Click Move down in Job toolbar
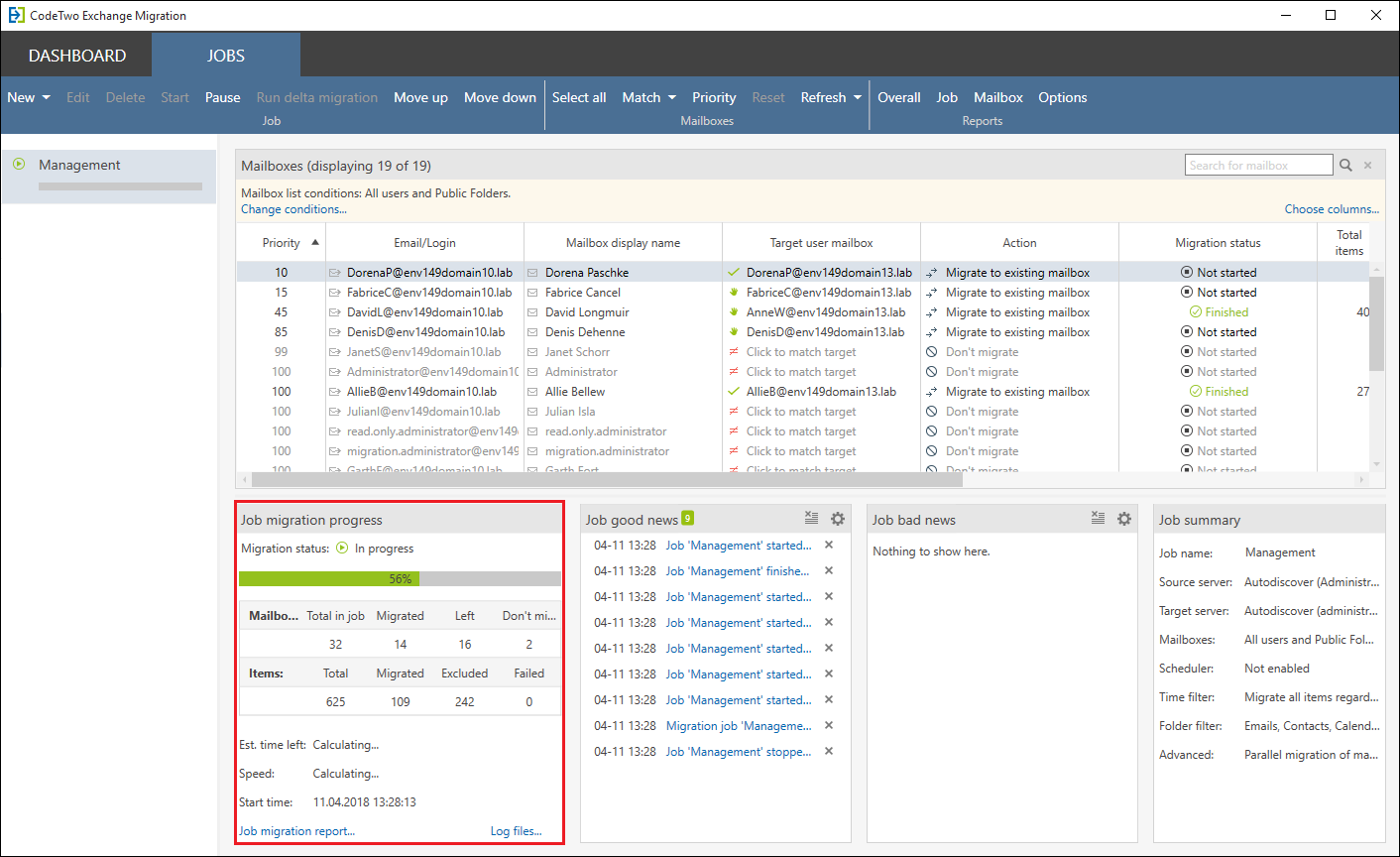 [x=500, y=97]
